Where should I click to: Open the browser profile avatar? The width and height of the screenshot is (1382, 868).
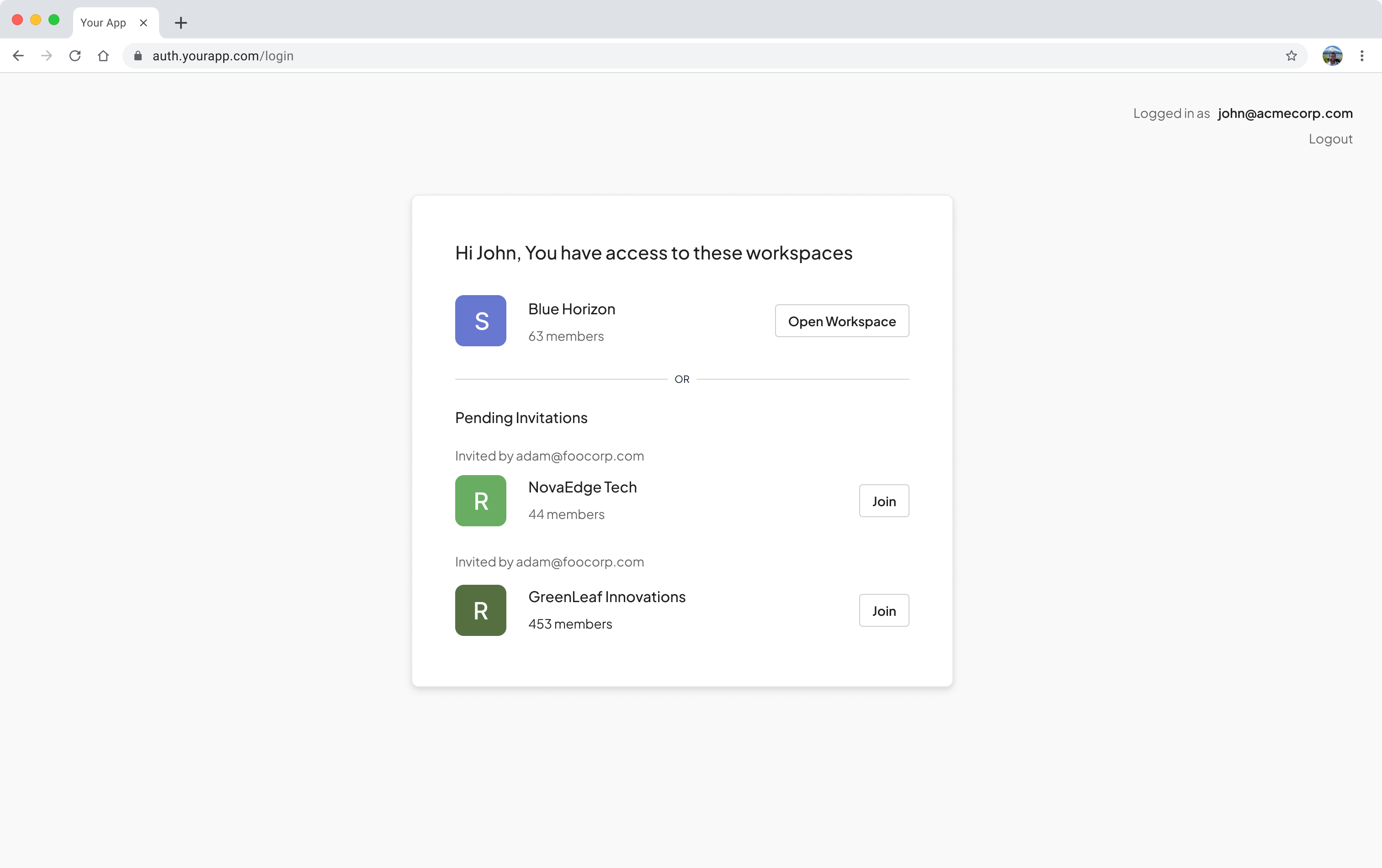coord(1332,56)
